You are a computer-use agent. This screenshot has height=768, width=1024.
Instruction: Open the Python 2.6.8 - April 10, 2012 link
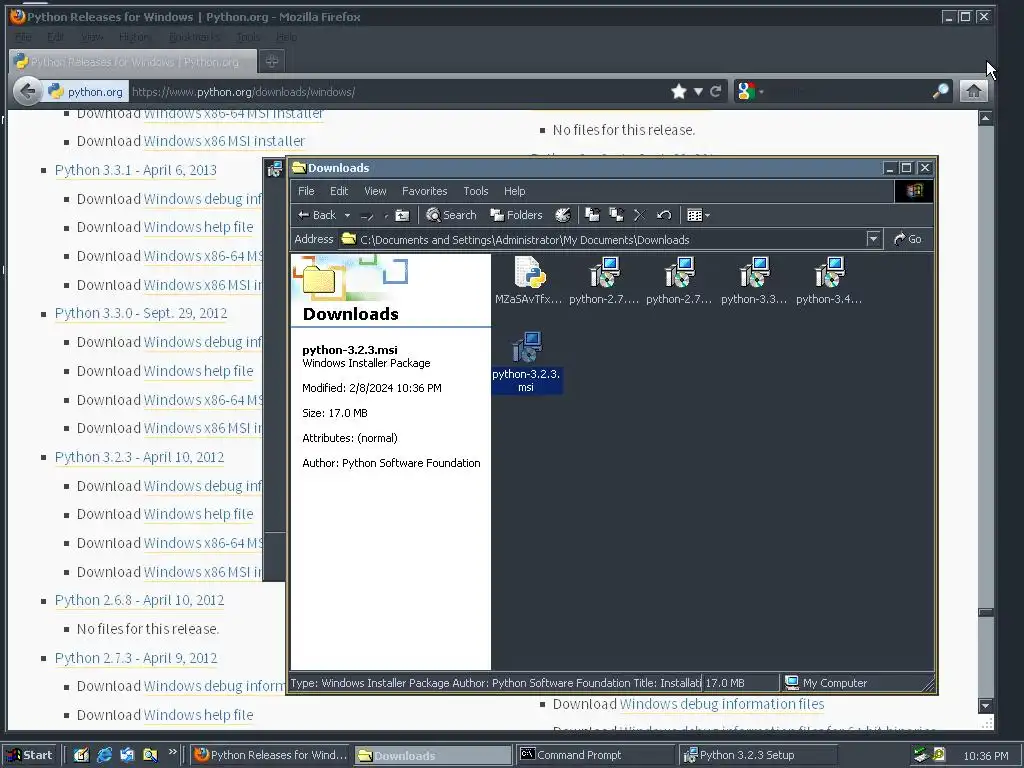click(x=139, y=600)
